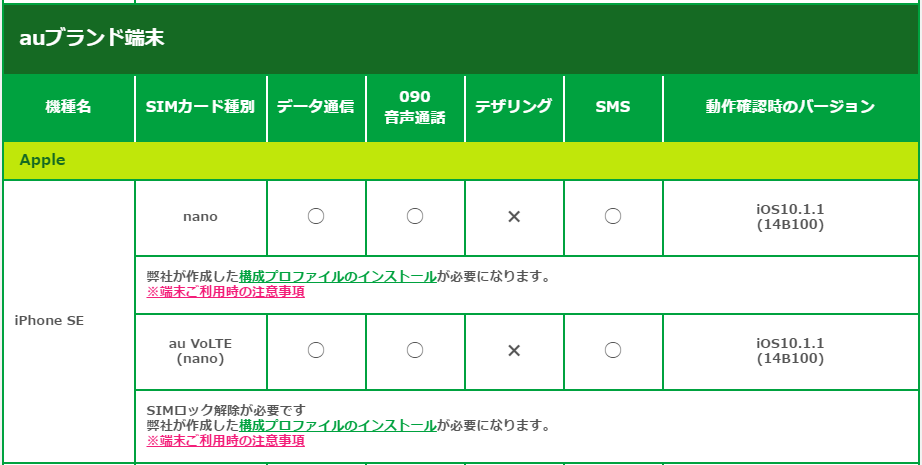Screen dimensions: 922x465
Task: Click the au VoLTE (nano) SIM type cell
Action: tap(201, 351)
